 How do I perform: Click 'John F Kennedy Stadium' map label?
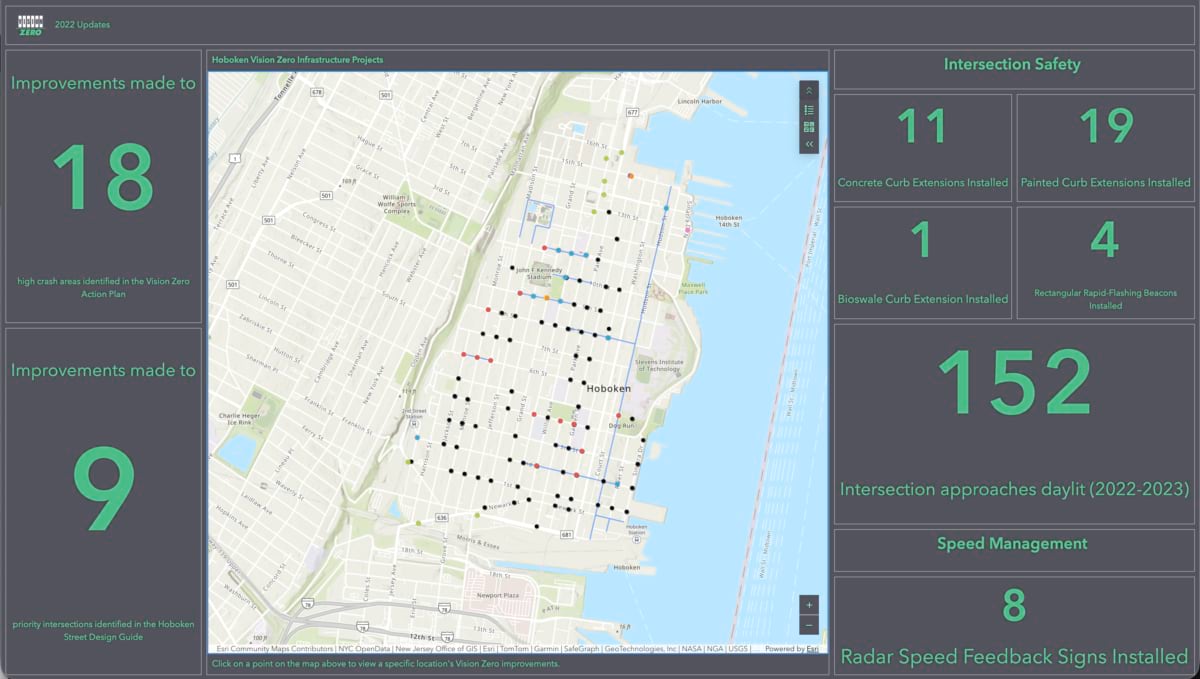[541, 273]
